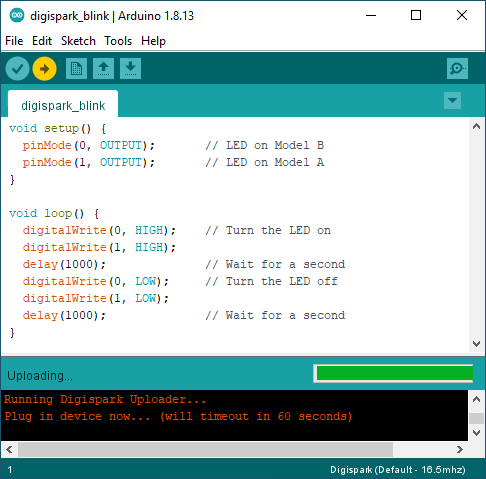Select the digispark_blink tab
486x479 pixels.
pyautogui.click(x=63, y=104)
